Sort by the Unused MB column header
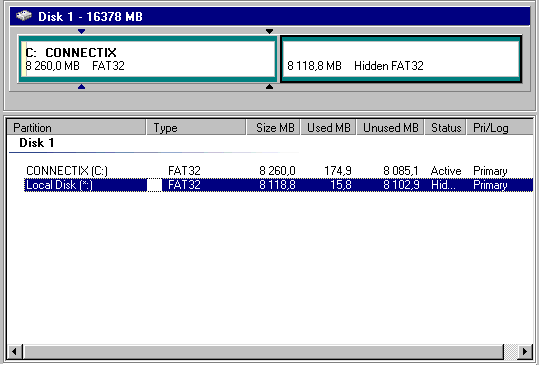 tap(390, 128)
